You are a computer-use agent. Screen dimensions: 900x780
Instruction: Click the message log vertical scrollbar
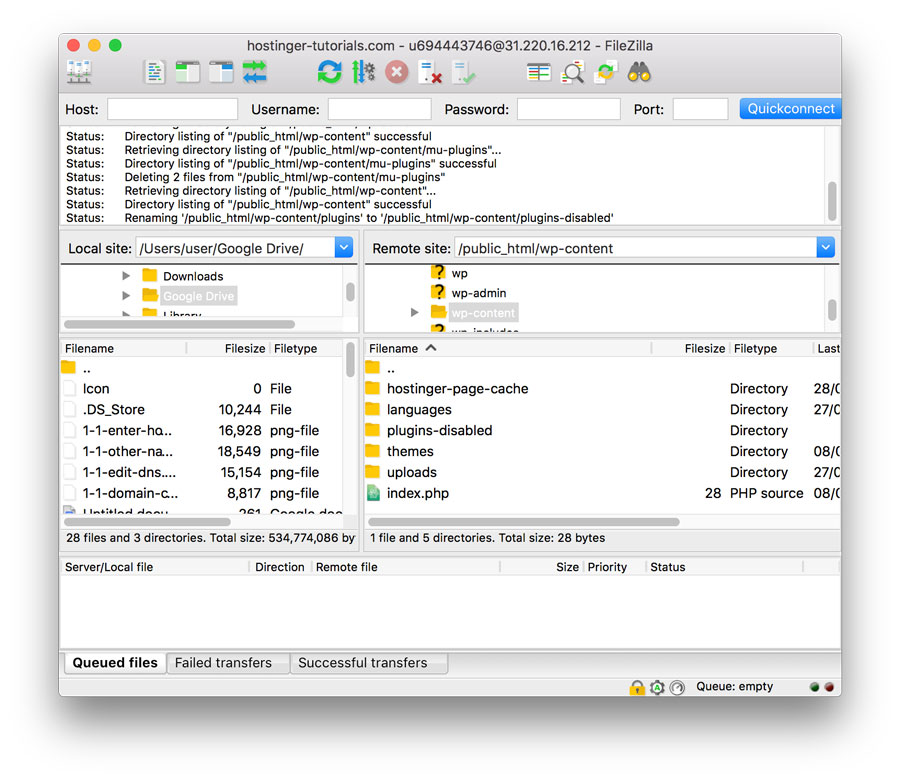point(832,201)
